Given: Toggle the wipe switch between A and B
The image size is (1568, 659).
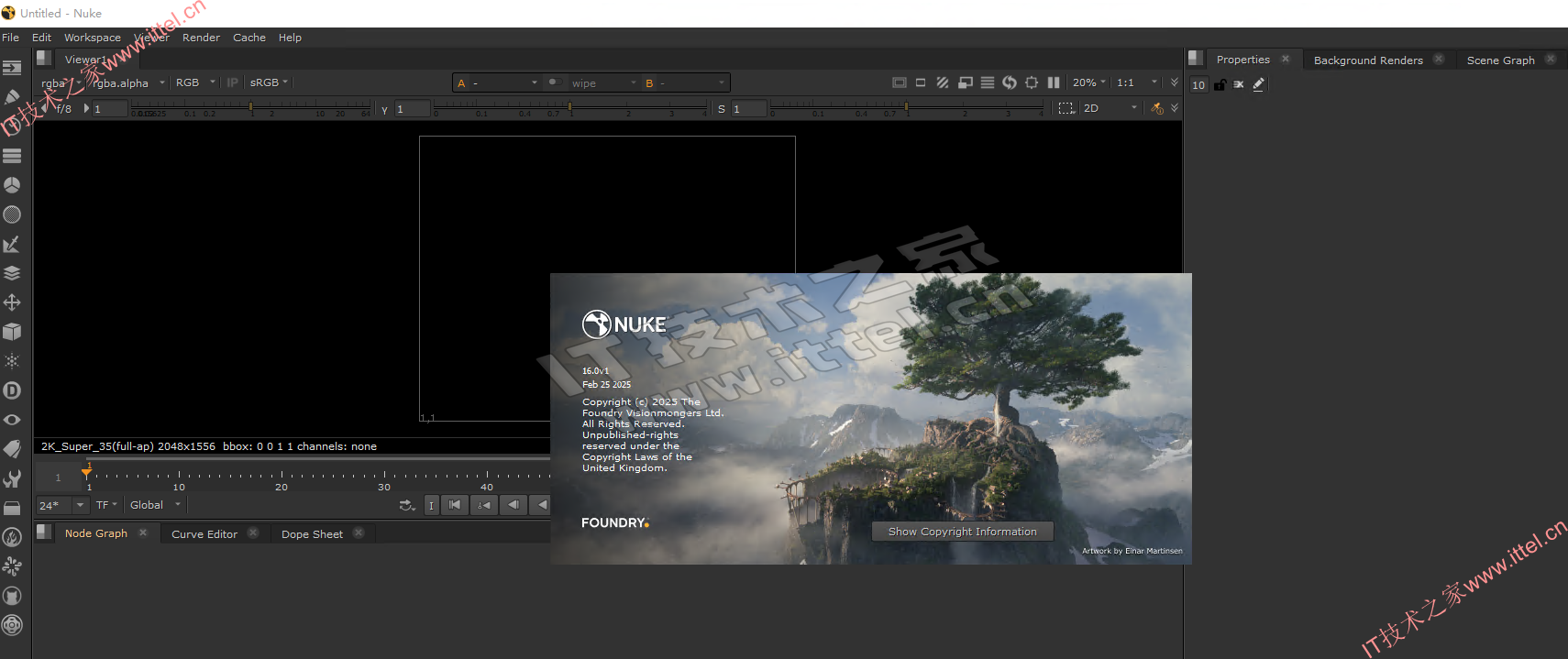Looking at the screenshot, I should coord(553,82).
